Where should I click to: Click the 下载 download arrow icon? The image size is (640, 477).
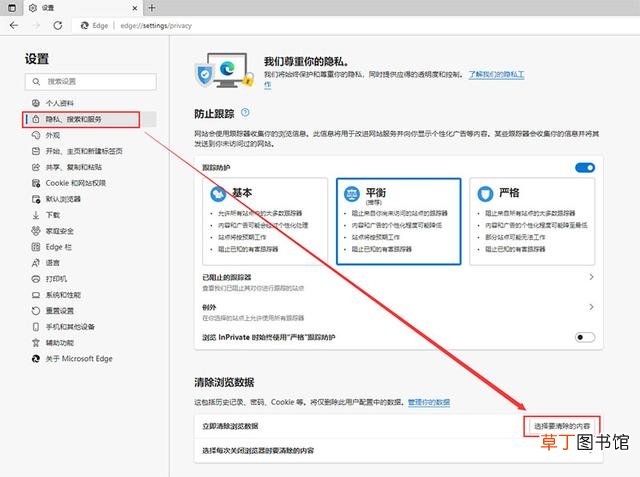click(36, 215)
